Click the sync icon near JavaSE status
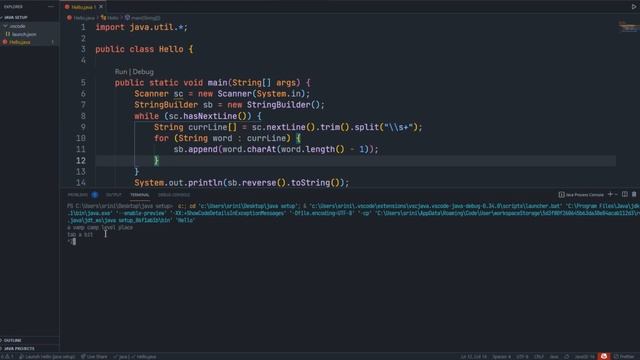This screenshot has width=640, height=360. click(x=567, y=356)
